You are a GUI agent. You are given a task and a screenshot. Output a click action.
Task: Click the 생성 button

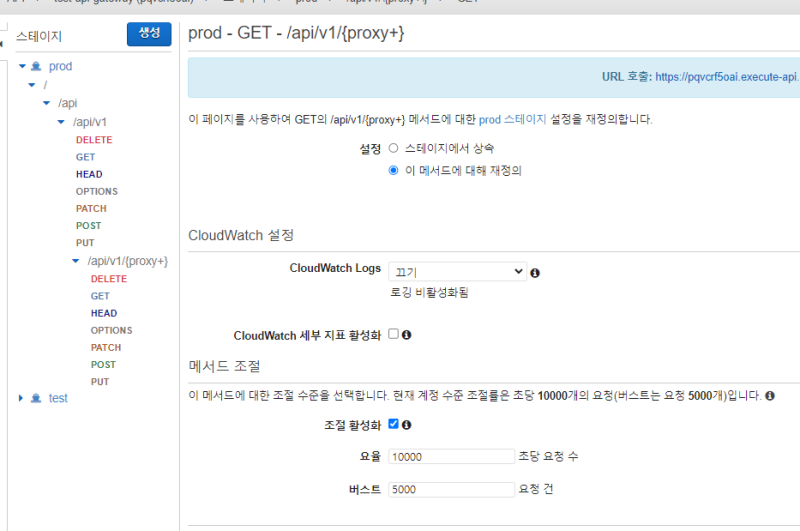pos(149,34)
